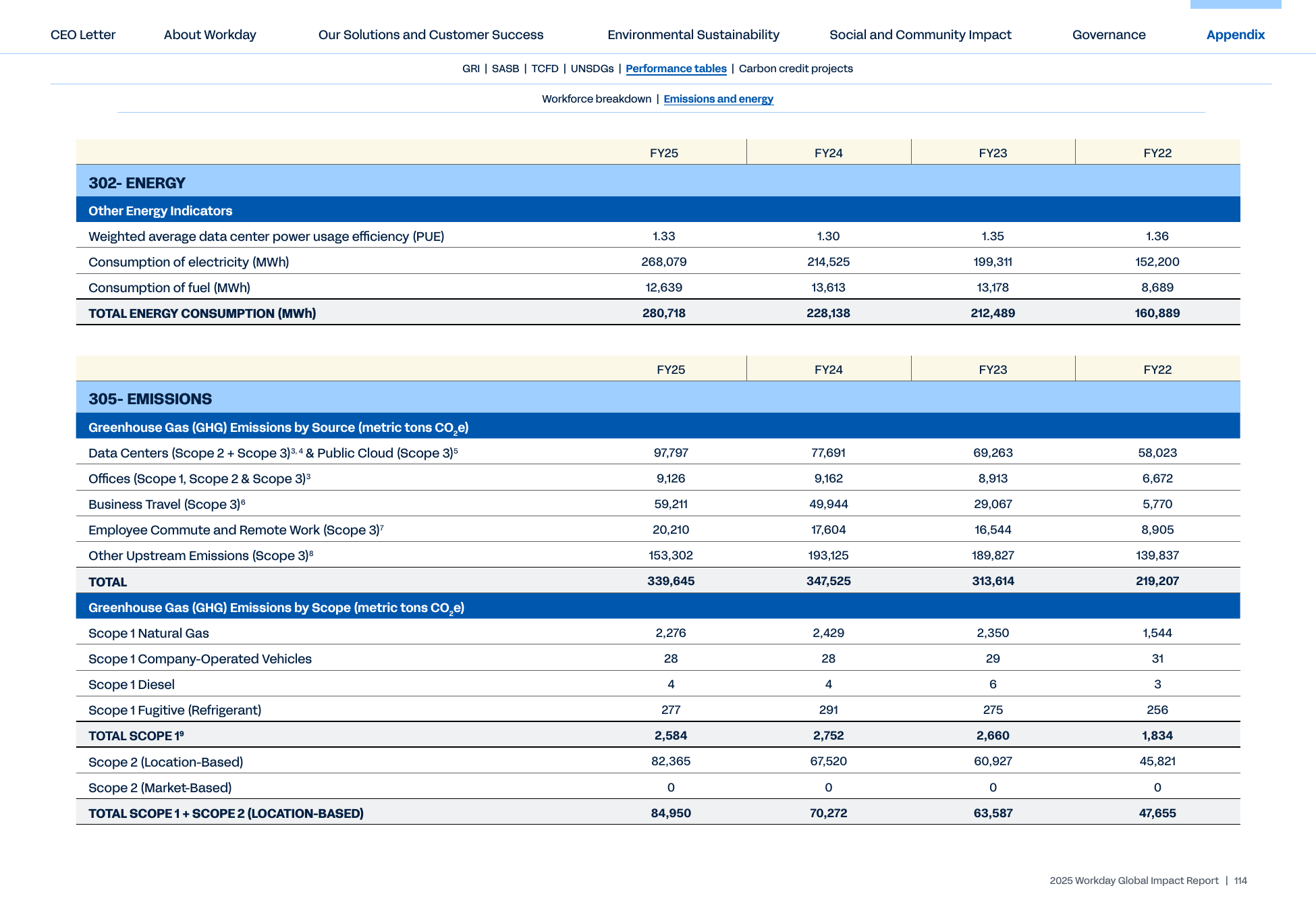Image resolution: width=1316 pixels, height=911 pixels.
Task: Click GHG Emissions by Scope subheading
Action: (277, 608)
